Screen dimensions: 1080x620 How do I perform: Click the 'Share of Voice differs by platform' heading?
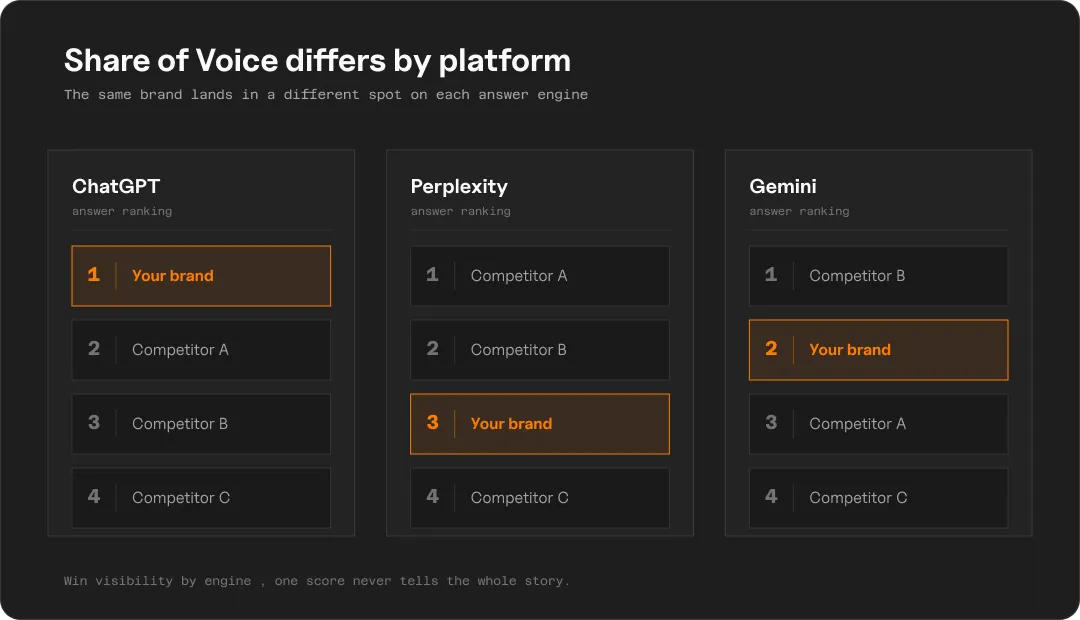(318, 61)
